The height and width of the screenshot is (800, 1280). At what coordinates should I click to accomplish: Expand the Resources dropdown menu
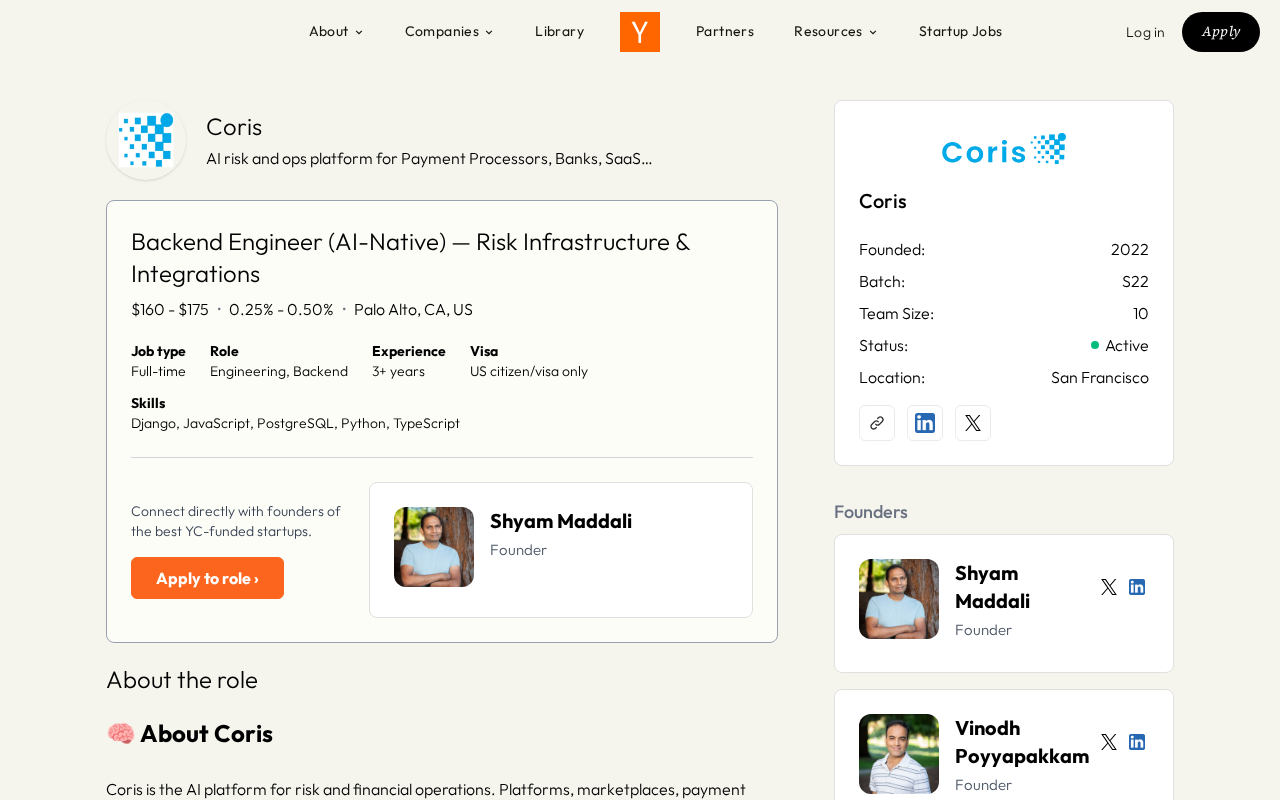[x=835, y=31]
